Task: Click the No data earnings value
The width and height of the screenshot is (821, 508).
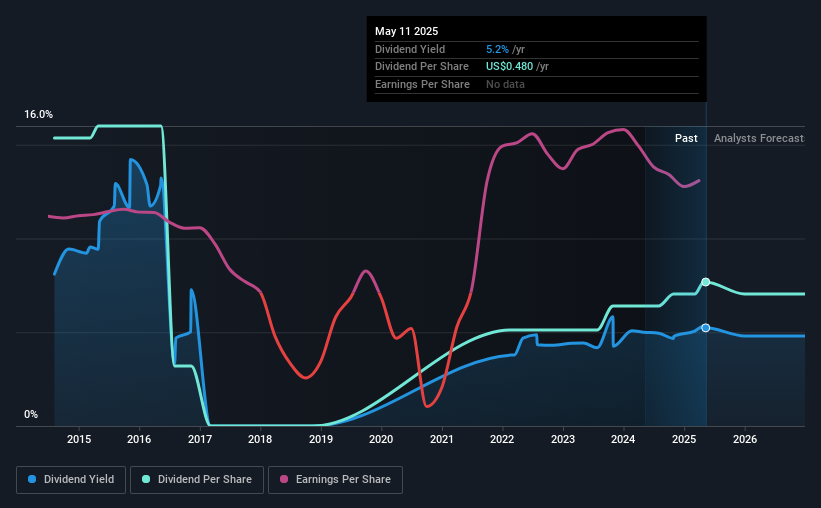Action: [505, 84]
